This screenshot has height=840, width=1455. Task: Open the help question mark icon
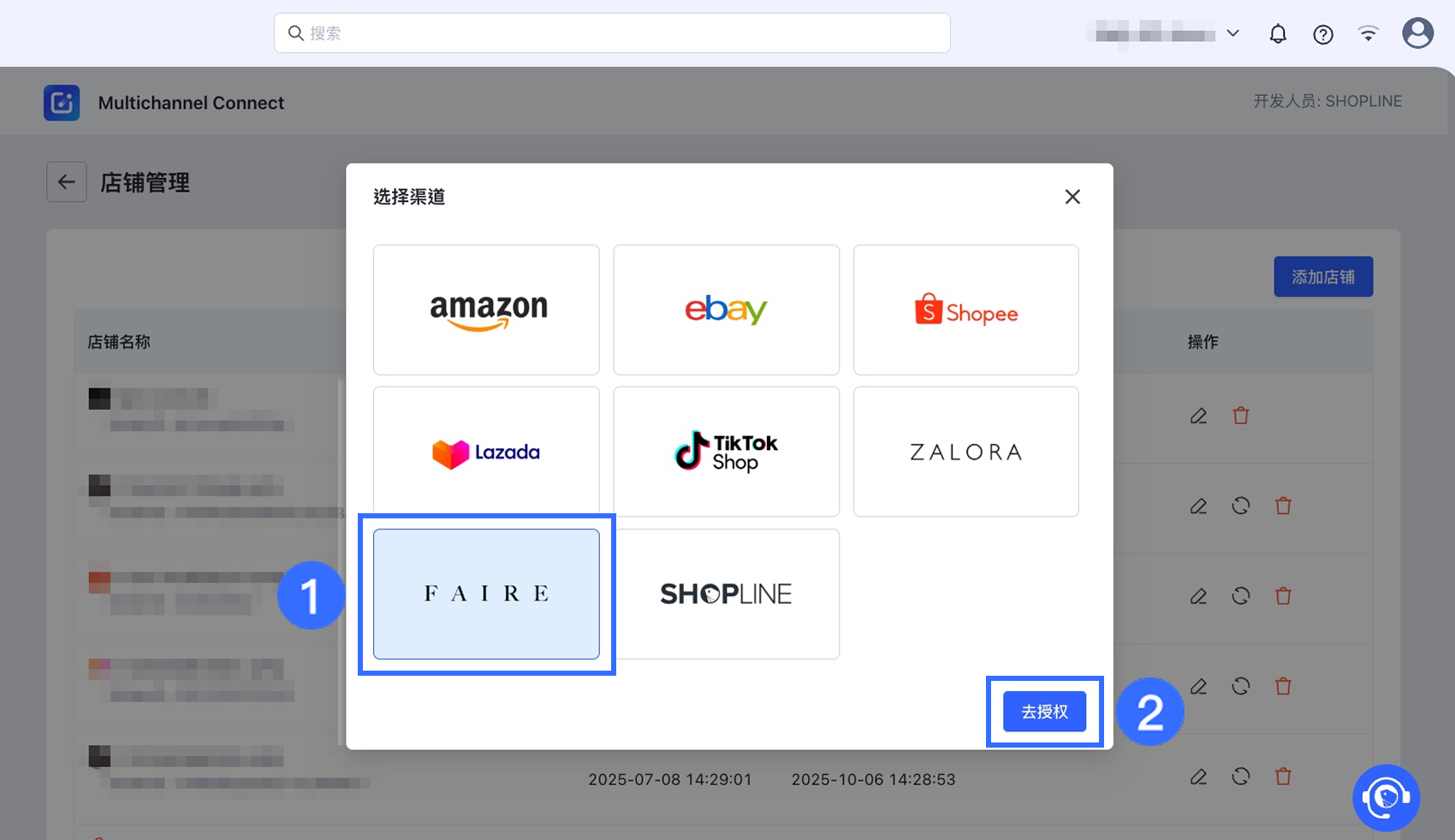coord(1323,34)
